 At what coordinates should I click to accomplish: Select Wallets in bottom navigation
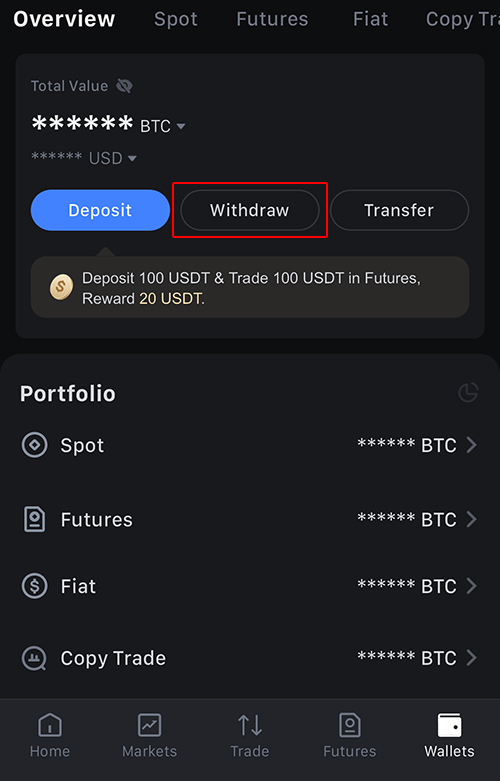tap(449, 735)
